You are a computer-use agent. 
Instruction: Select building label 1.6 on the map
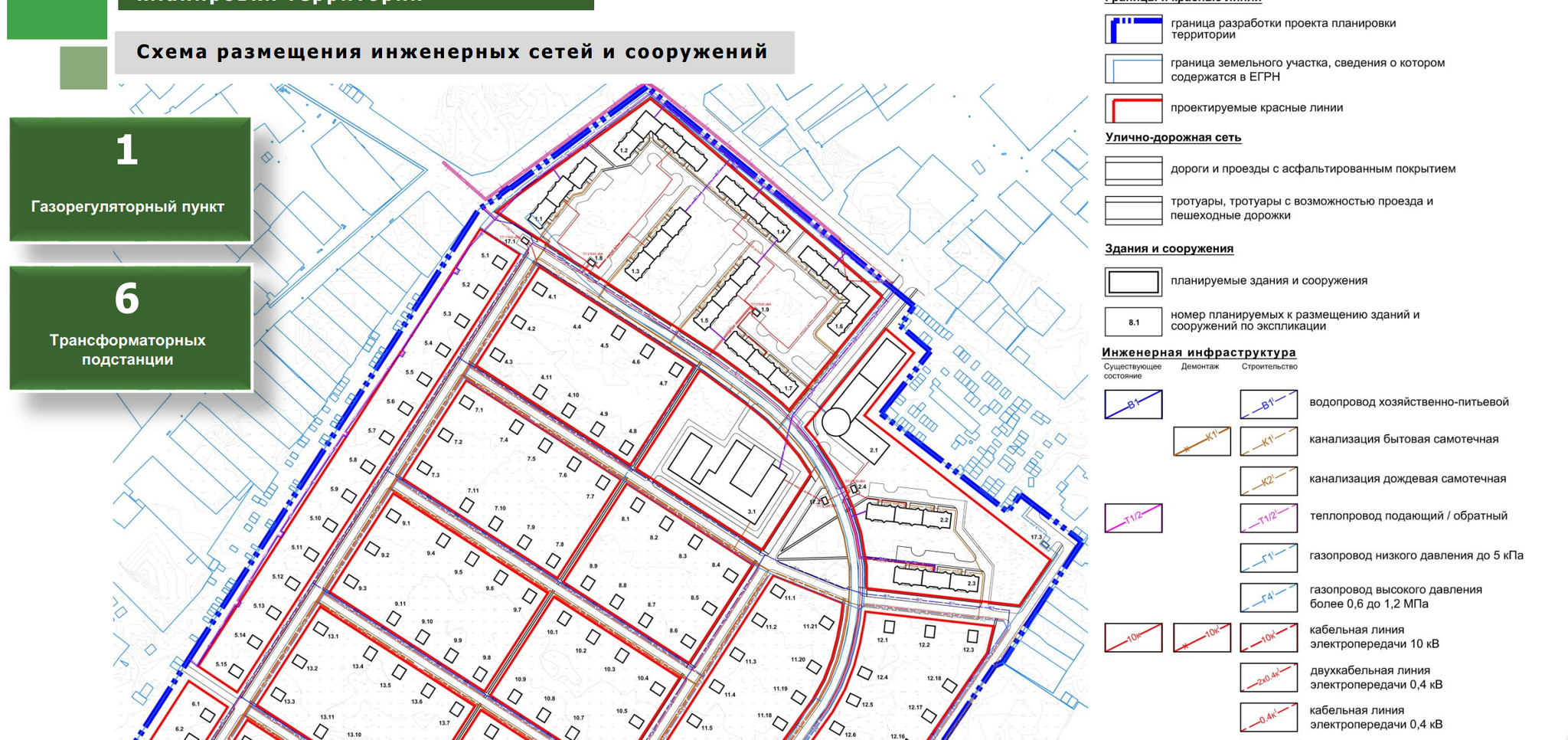(x=839, y=326)
